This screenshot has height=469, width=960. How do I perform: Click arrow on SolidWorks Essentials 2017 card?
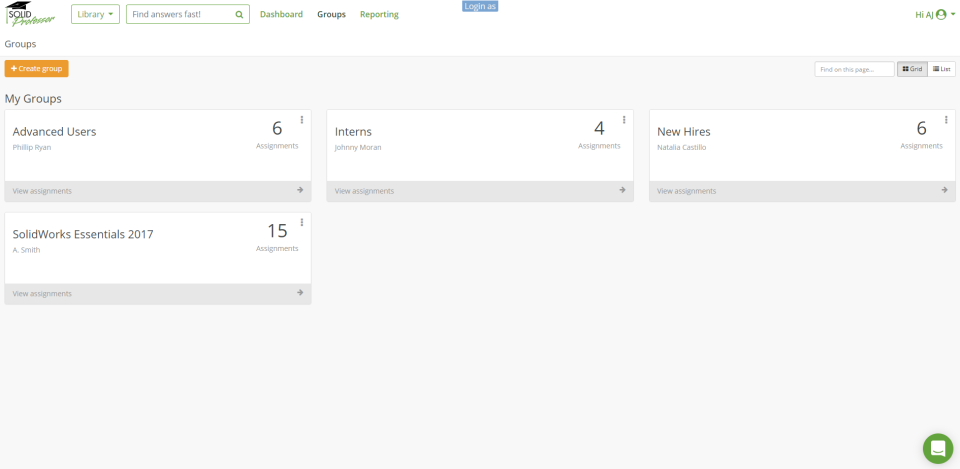300,293
